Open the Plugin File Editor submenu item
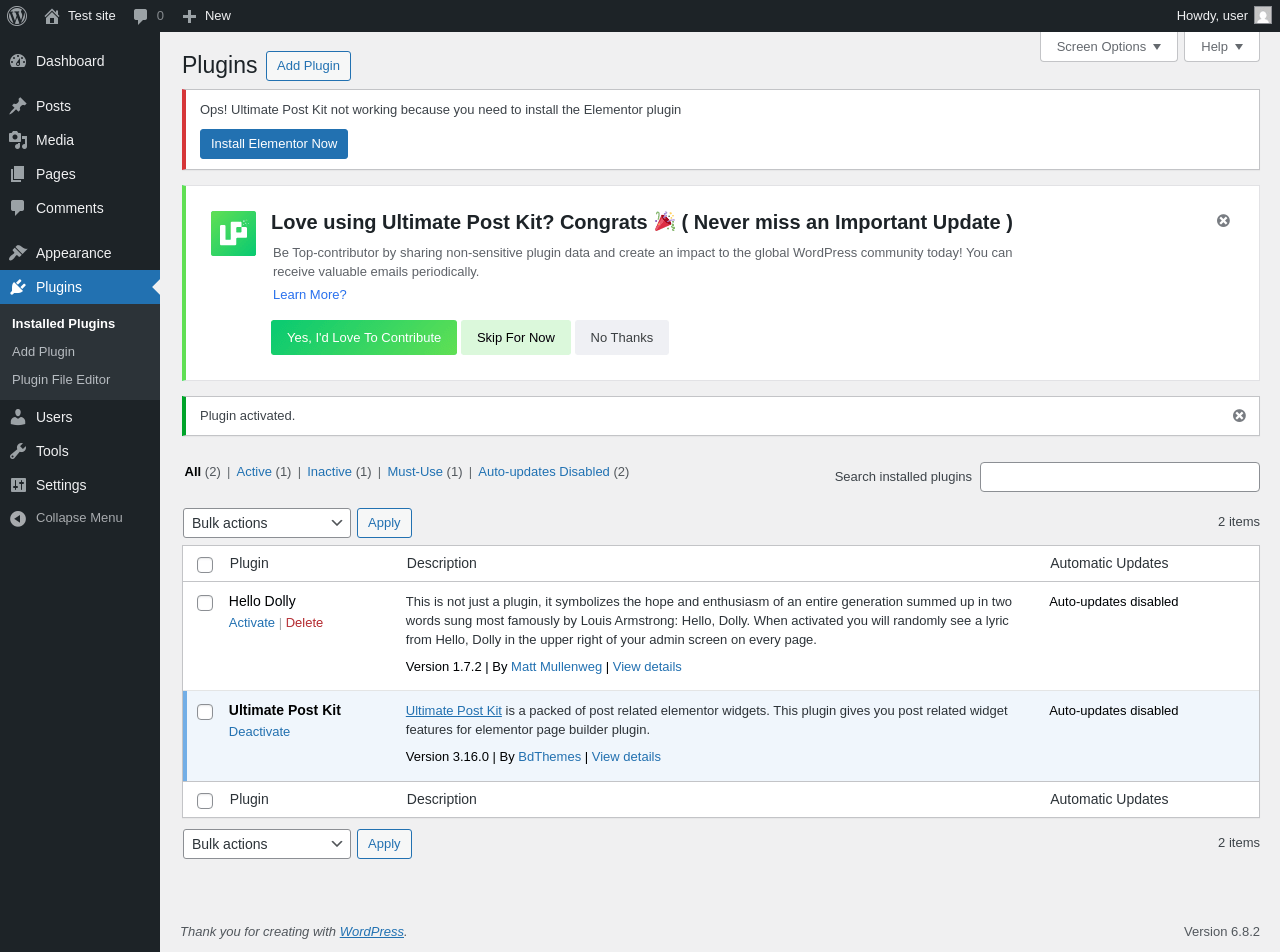Screen dimensions: 1280x952 click(61, 380)
